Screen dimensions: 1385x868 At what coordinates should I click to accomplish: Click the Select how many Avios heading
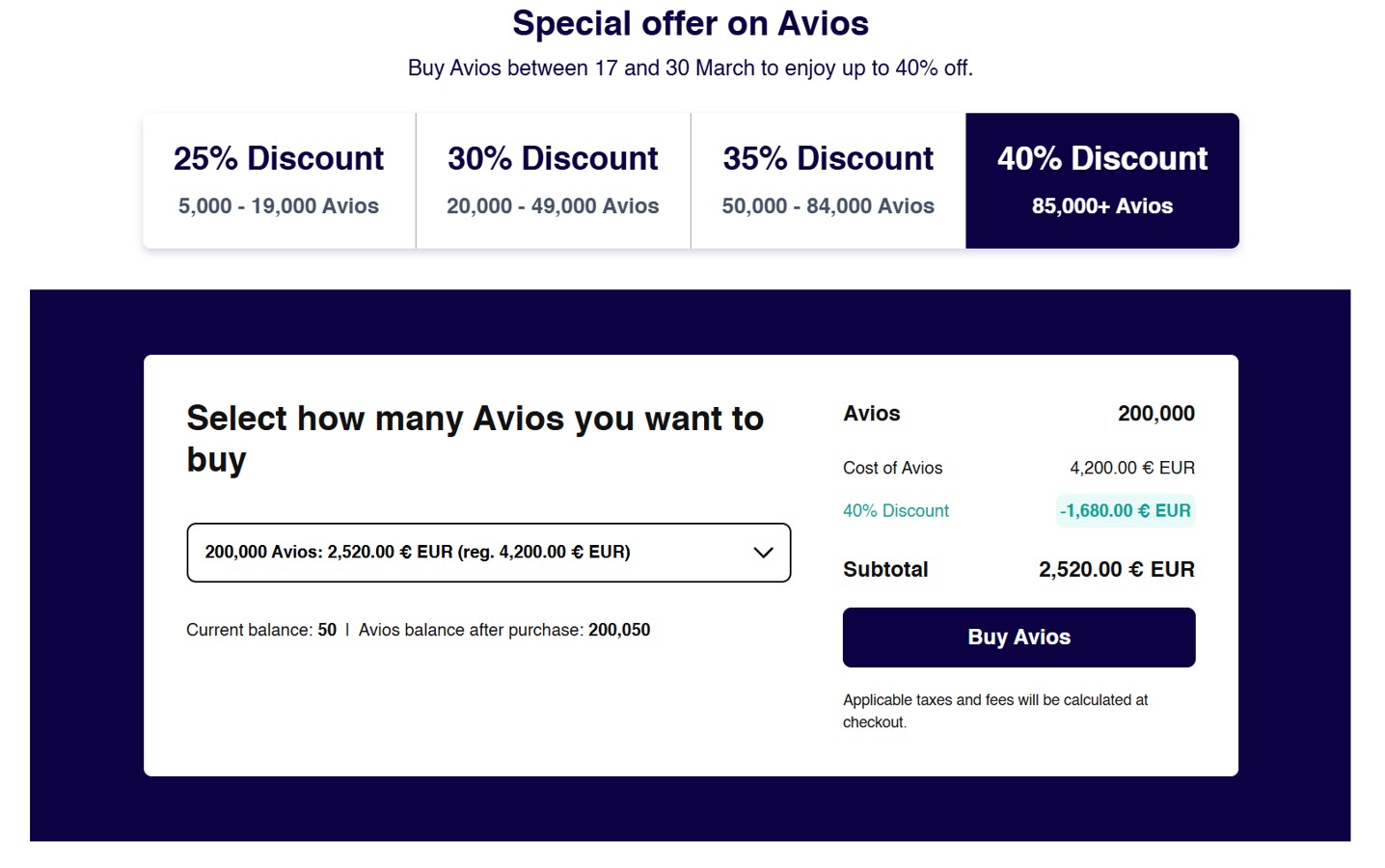point(475,438)
